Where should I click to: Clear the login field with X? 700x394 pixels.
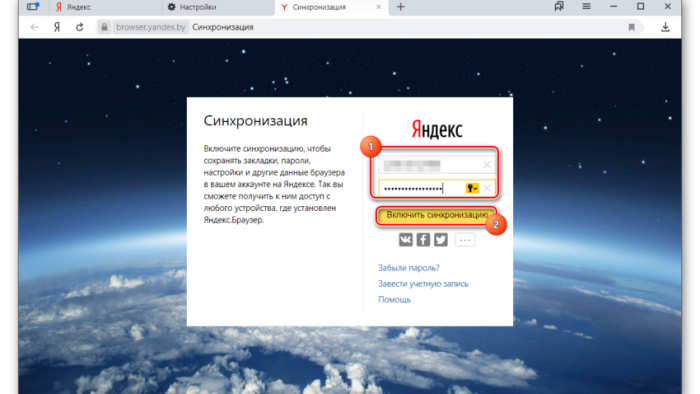click(x=487, y=165)
